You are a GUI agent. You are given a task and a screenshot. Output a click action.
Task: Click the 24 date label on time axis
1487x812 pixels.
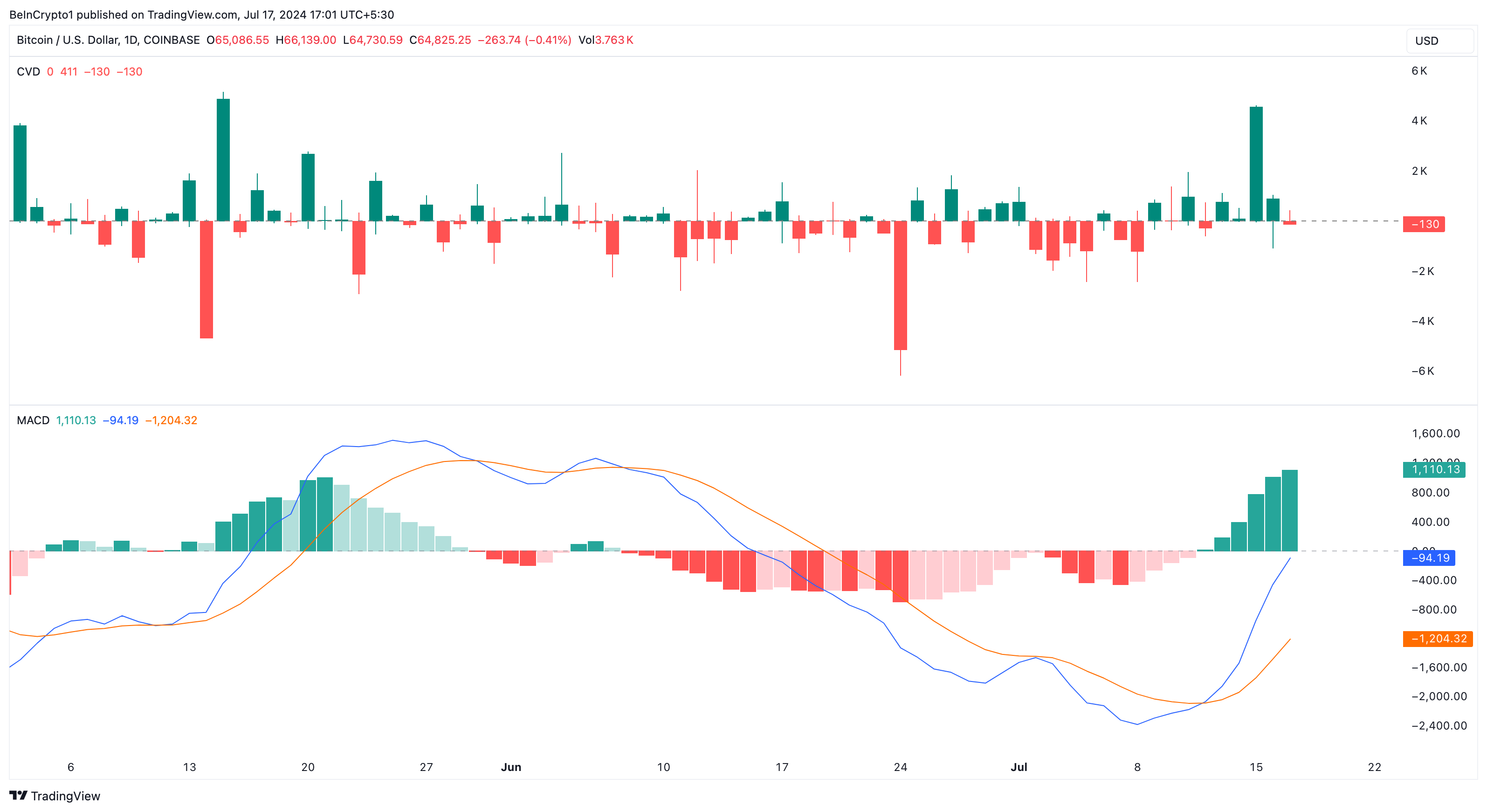tap(900, 767)
